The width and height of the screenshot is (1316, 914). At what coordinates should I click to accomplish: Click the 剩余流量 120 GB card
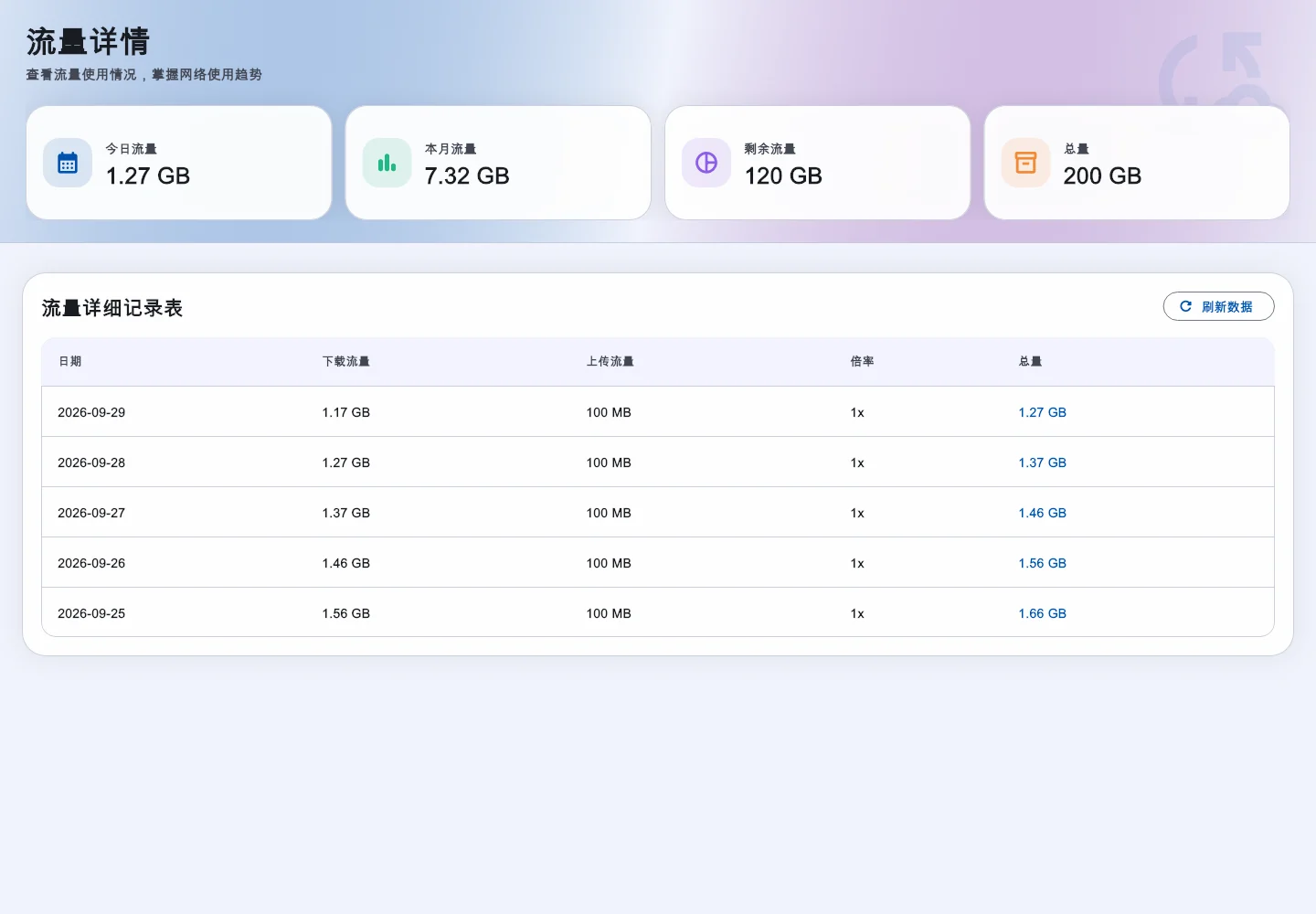[x=817, y=163]
